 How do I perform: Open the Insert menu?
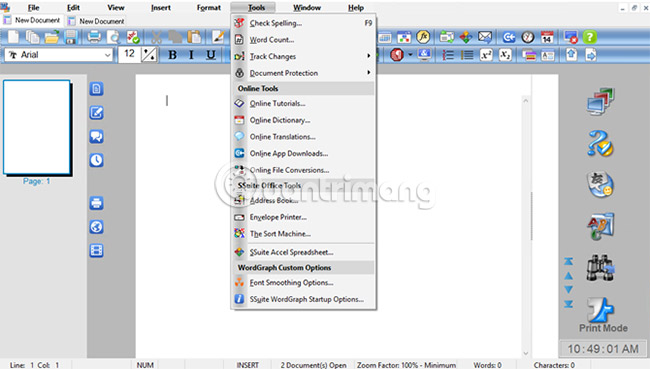(x=161, y=7)
